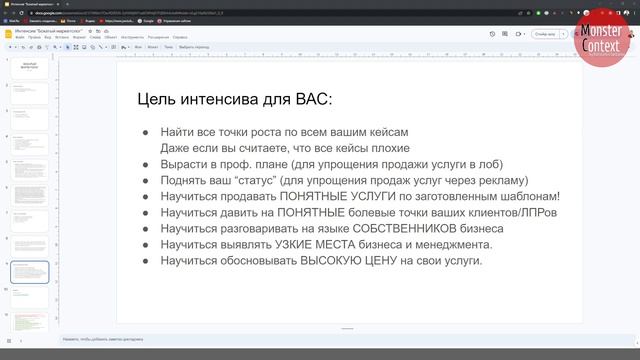Expand the Слайд-шоу dropdown arrow

pos(563,34)
